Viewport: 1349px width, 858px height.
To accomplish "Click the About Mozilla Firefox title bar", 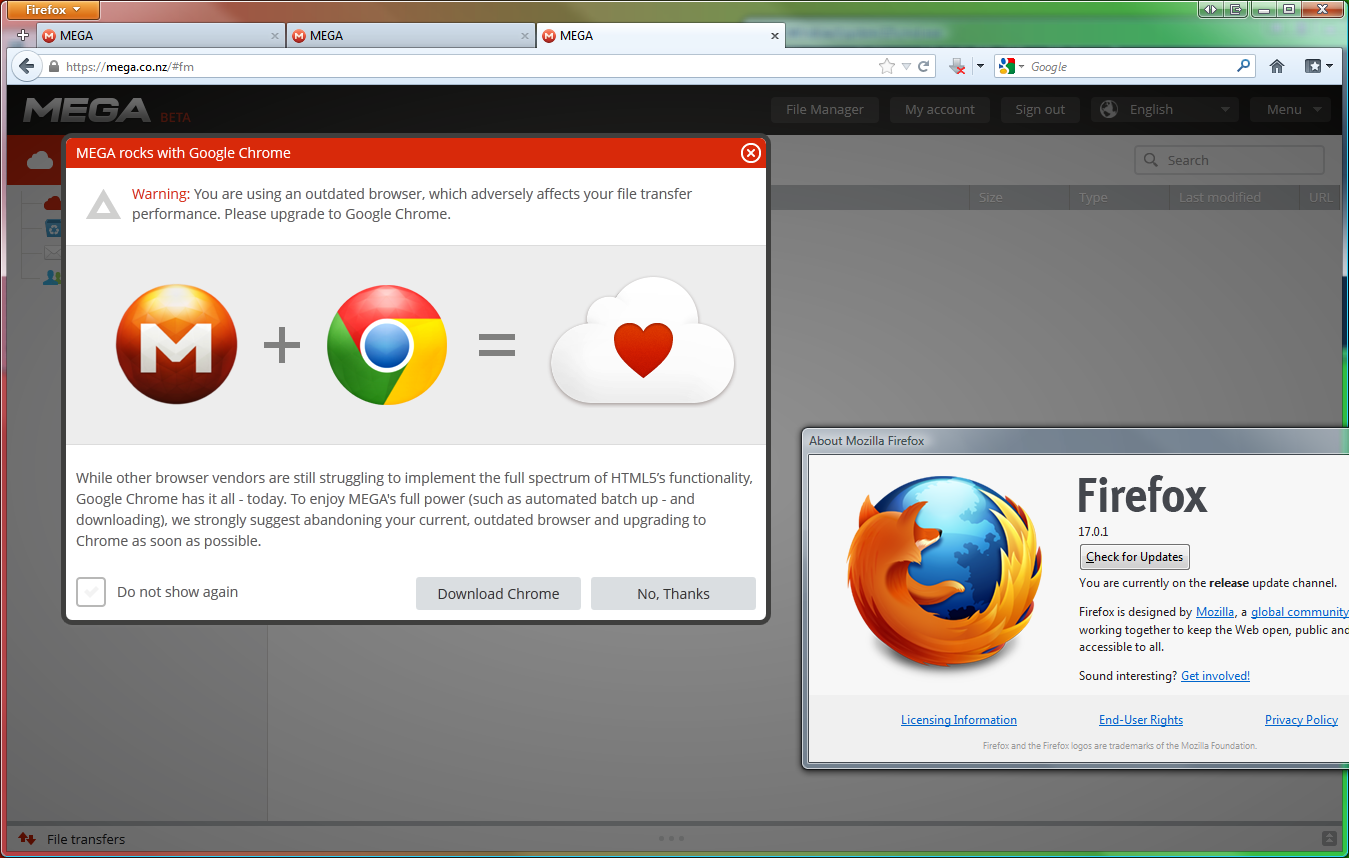I will click(x=1075, y=441).
